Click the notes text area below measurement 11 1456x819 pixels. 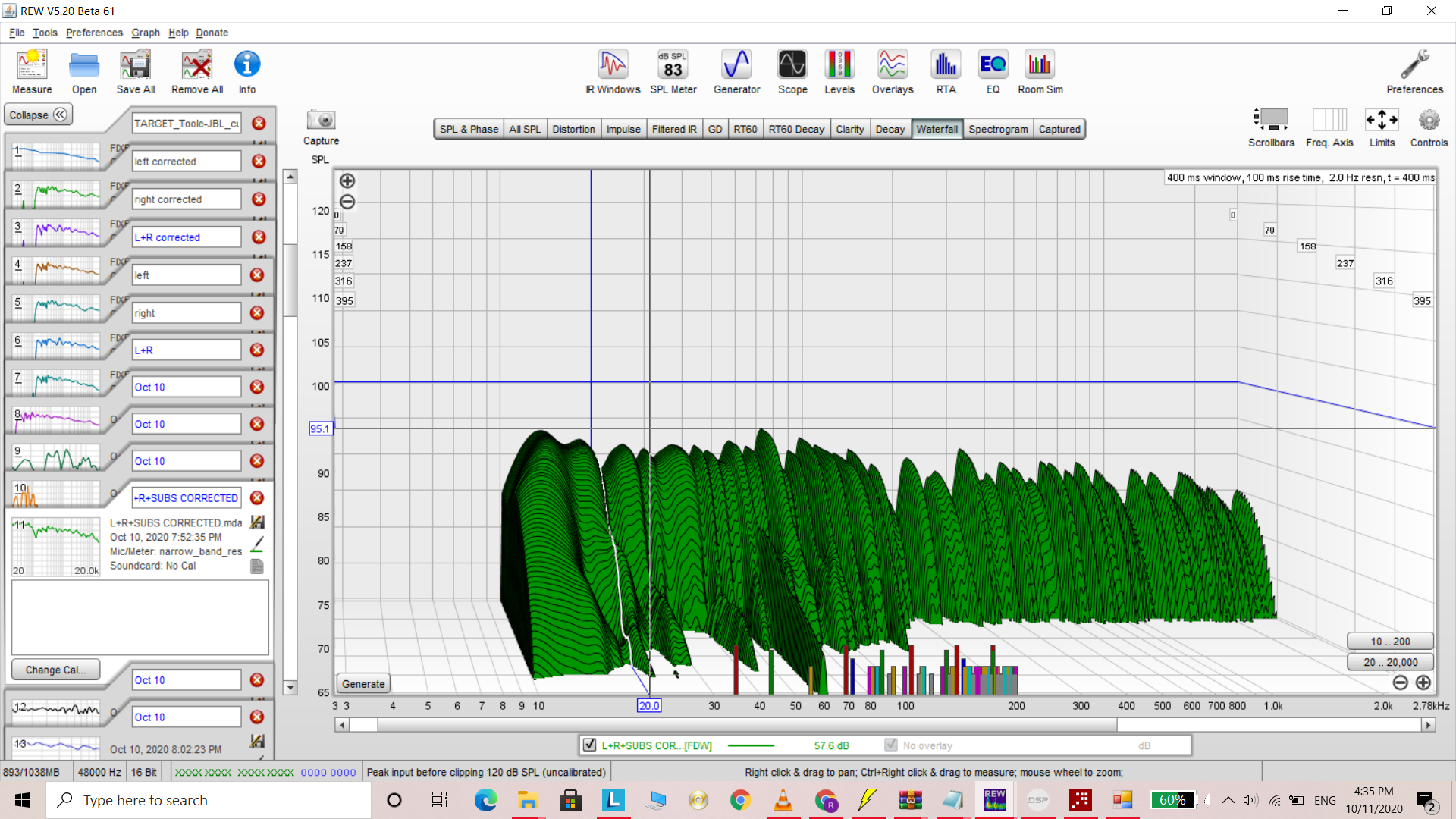click(x=140, y=617)
